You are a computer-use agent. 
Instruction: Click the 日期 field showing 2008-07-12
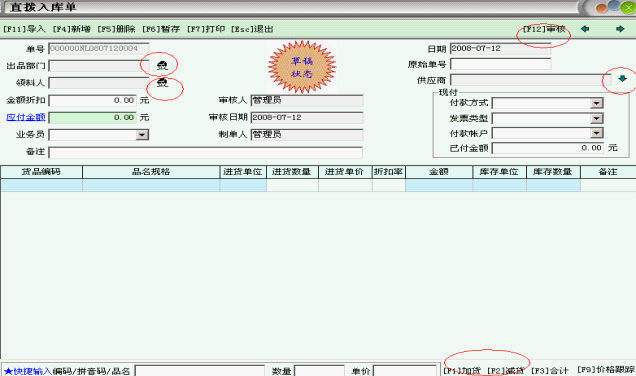coord(501,48)
